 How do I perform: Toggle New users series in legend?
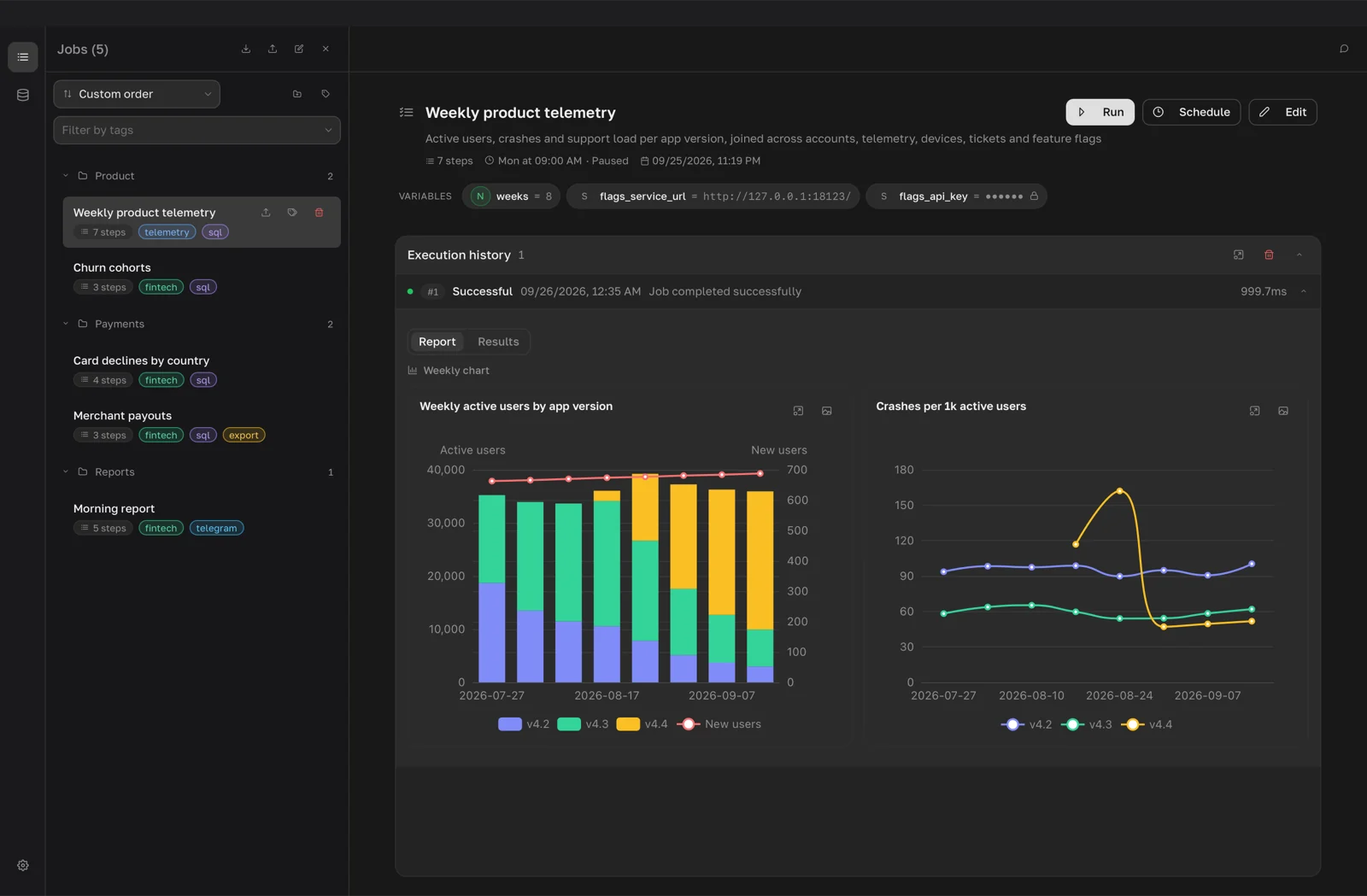[x=719, y=724]
